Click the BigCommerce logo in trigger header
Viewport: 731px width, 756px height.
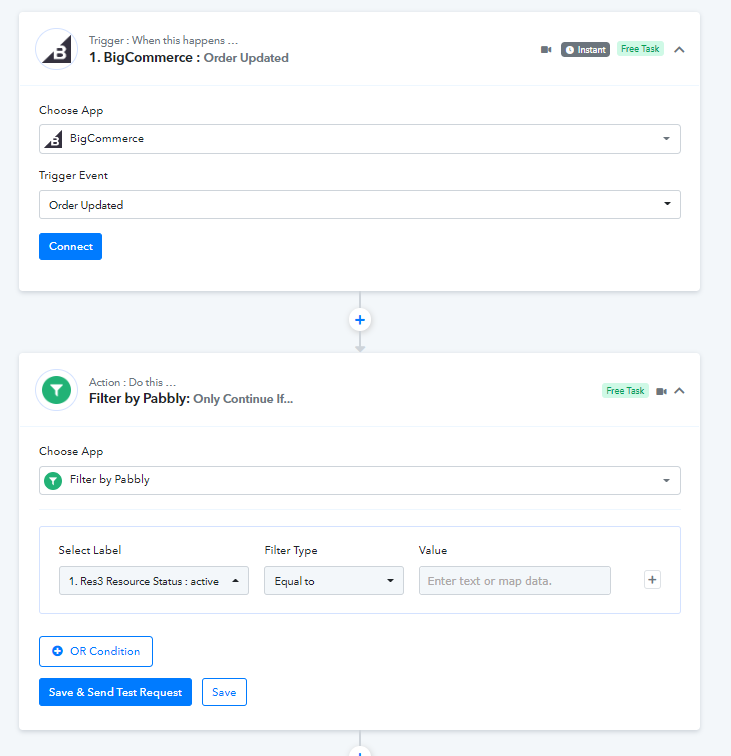57,49
